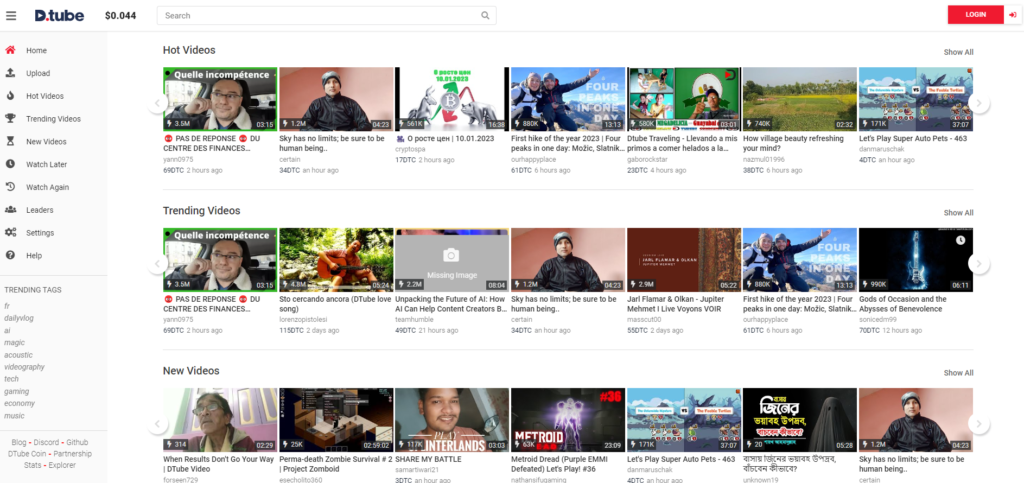Open the Leaders menu item
This screenshot has width=1024, height=483.
40,210
